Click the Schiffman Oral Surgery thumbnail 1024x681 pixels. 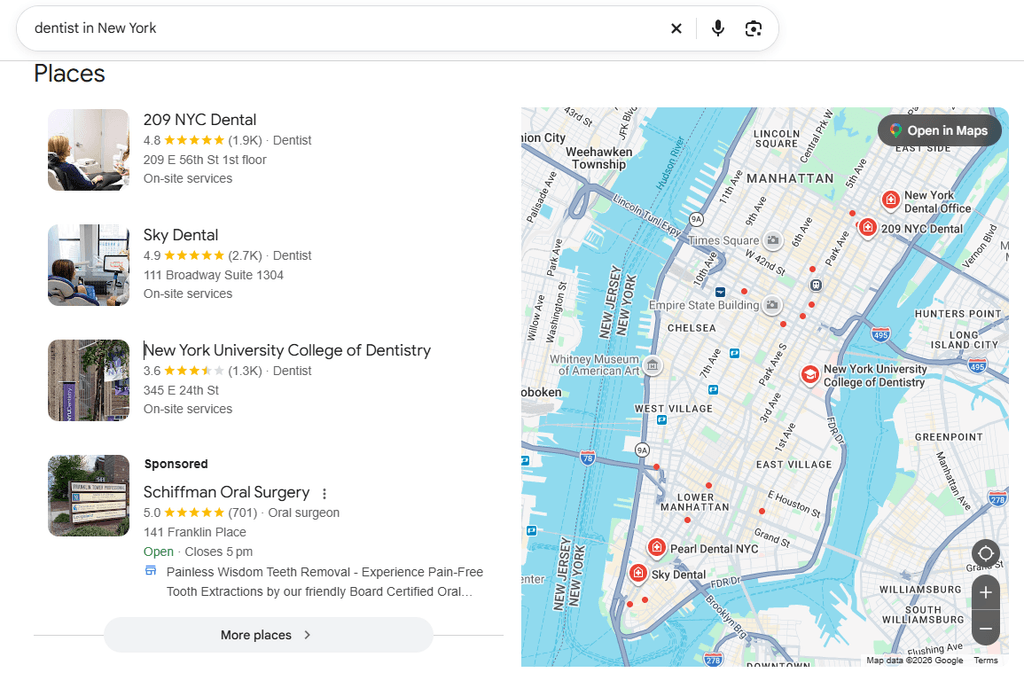point(89,496)
